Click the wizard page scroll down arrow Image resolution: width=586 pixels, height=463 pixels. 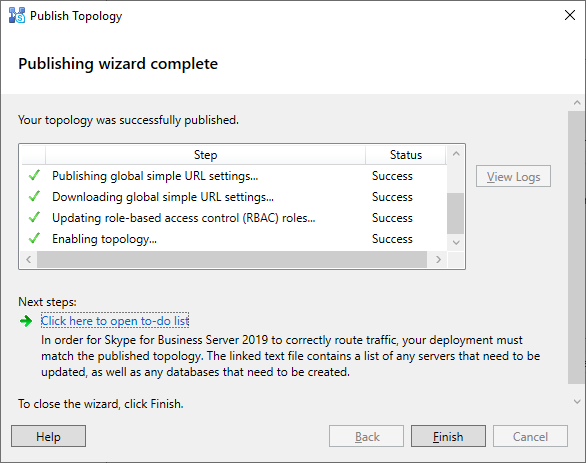(577, 402)
